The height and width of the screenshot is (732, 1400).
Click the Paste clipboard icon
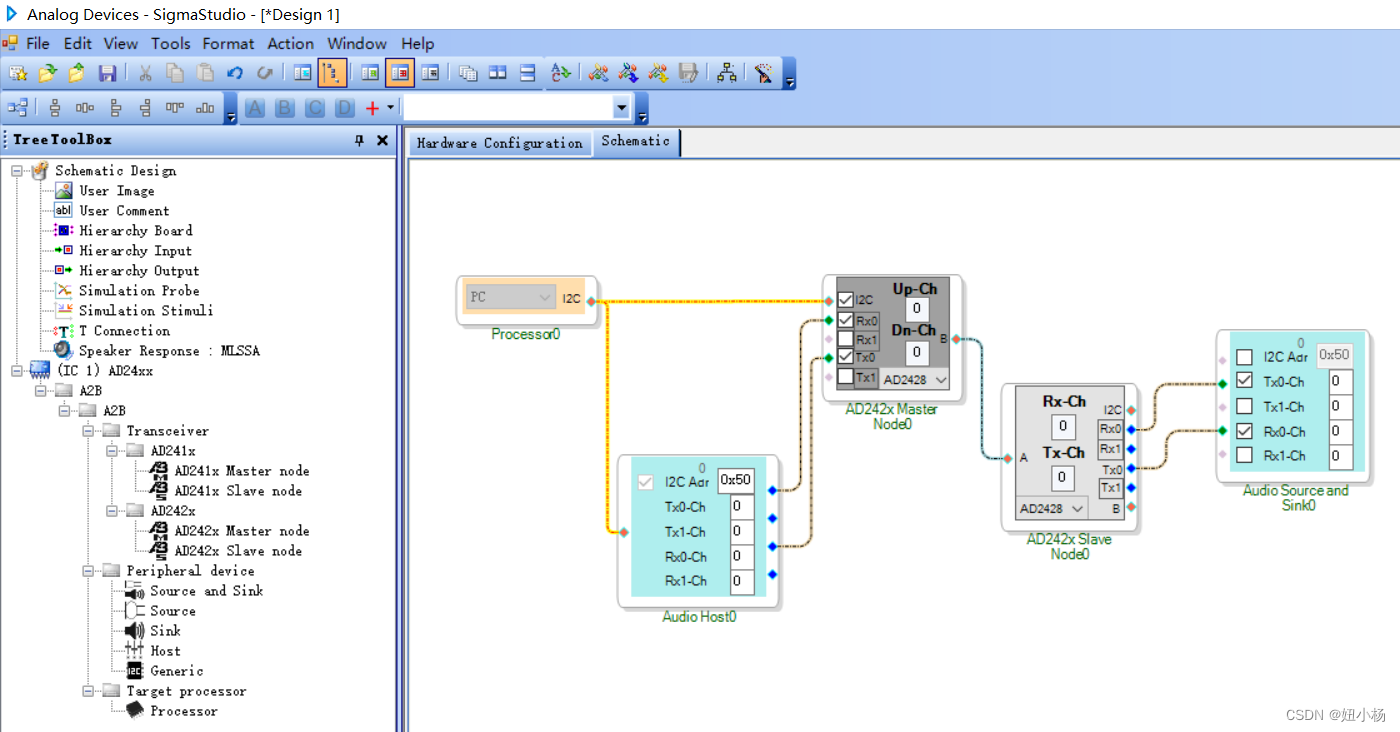(205, 73)
